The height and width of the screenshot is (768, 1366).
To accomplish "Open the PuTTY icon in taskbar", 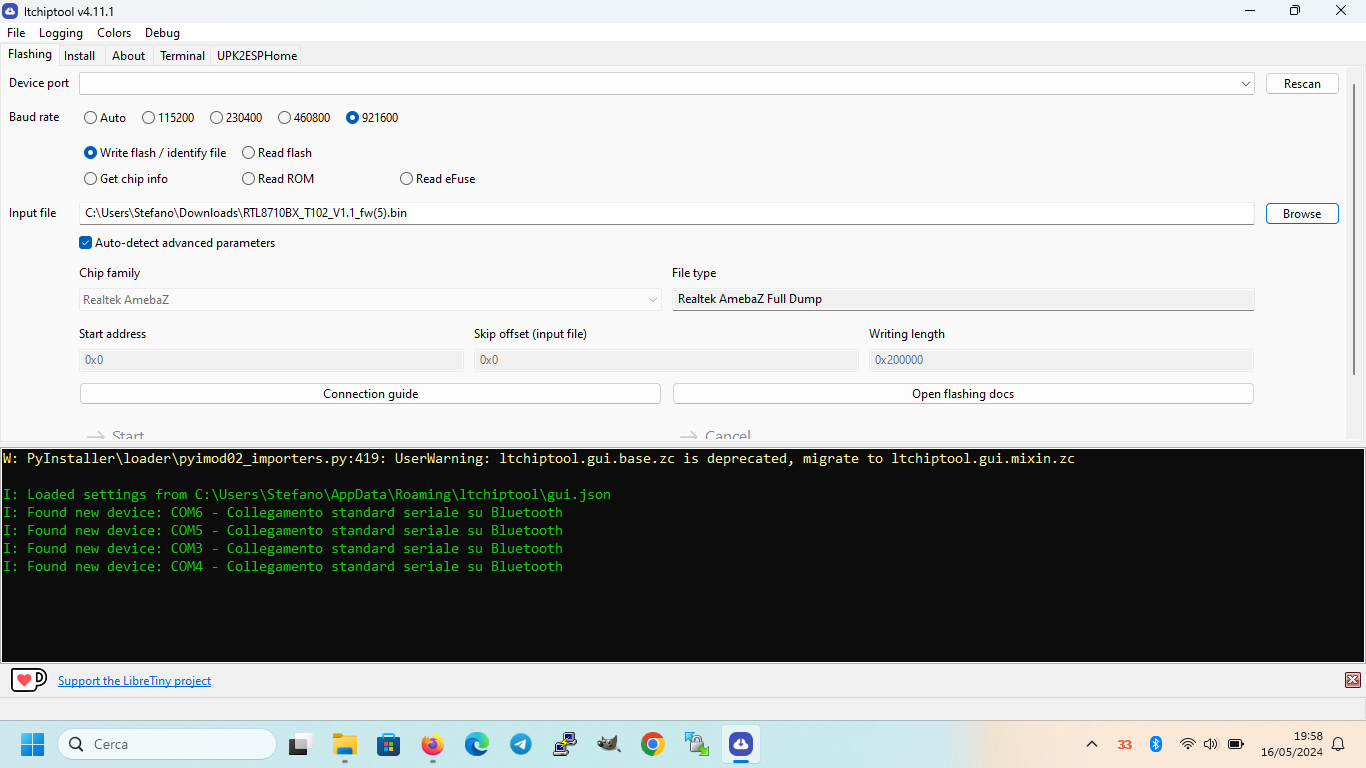I will point(564,744).
